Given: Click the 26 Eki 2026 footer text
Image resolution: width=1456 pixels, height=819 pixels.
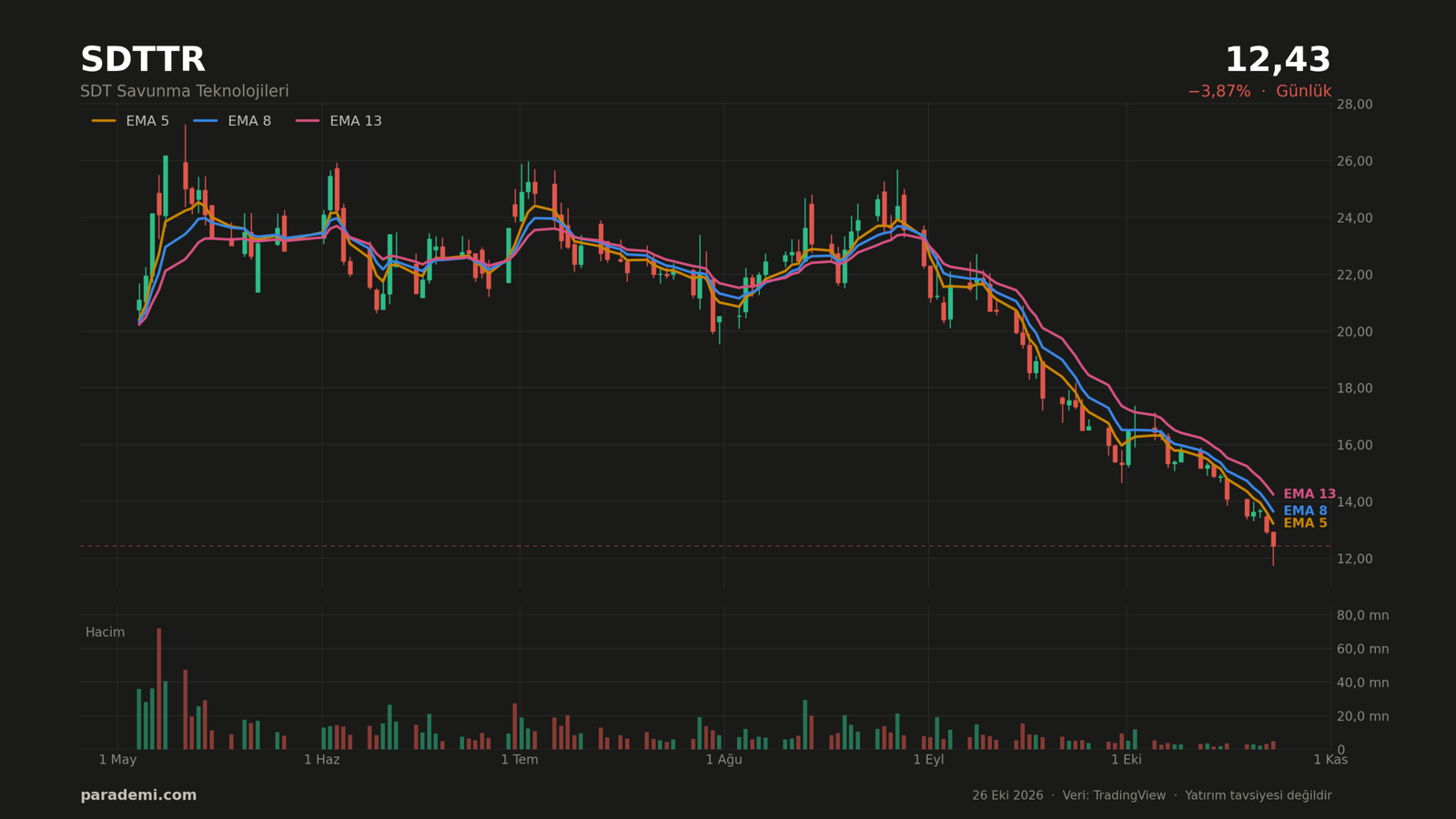Looking at the screenshot, I should click(1007, 795).
